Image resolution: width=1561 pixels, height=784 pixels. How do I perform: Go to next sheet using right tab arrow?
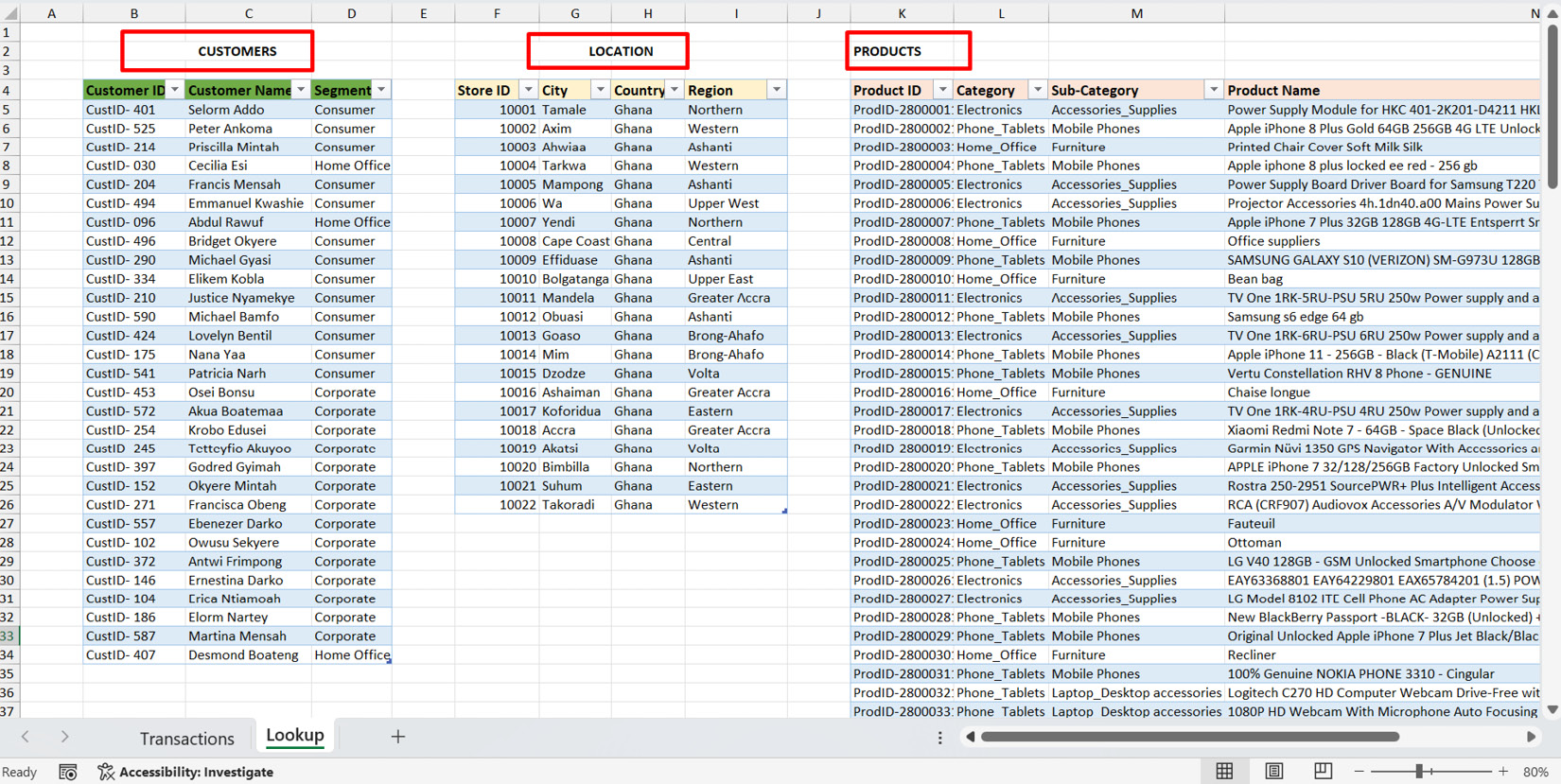click(64, 737)
